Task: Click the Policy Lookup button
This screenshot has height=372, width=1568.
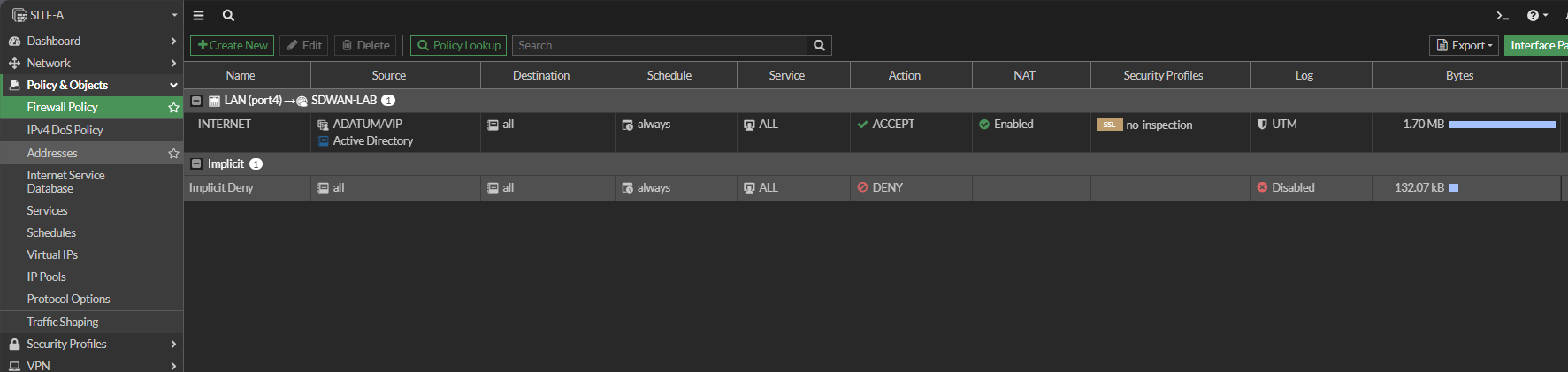Action: pos(458,45)
